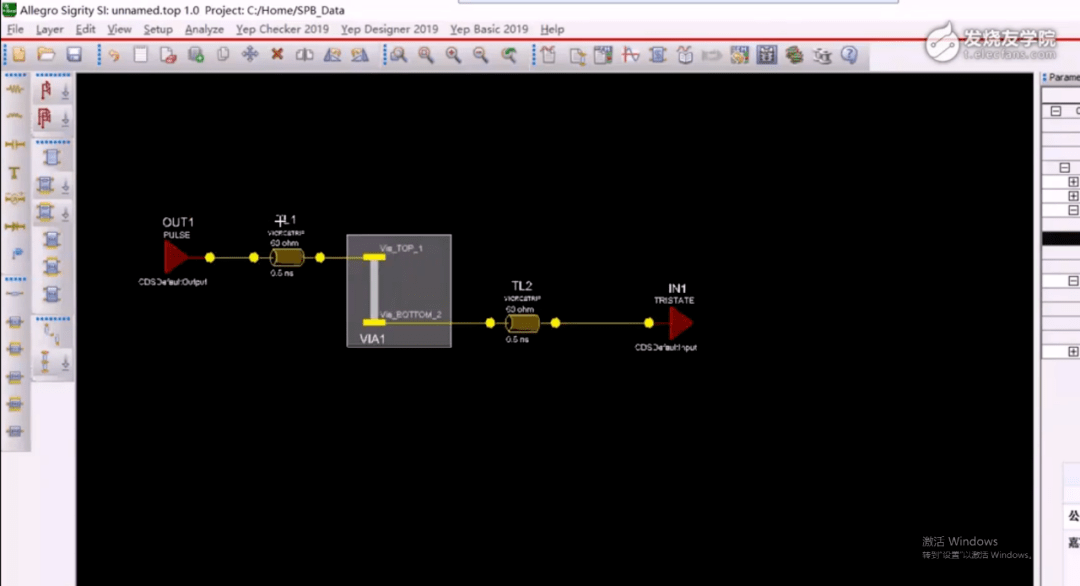Click the blue question mark Help icon

(849, 54)
